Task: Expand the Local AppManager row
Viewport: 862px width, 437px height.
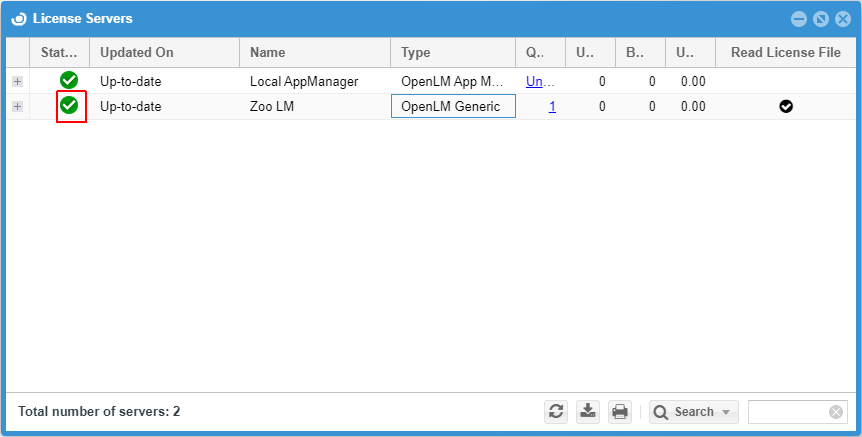Action: [17, 81]
